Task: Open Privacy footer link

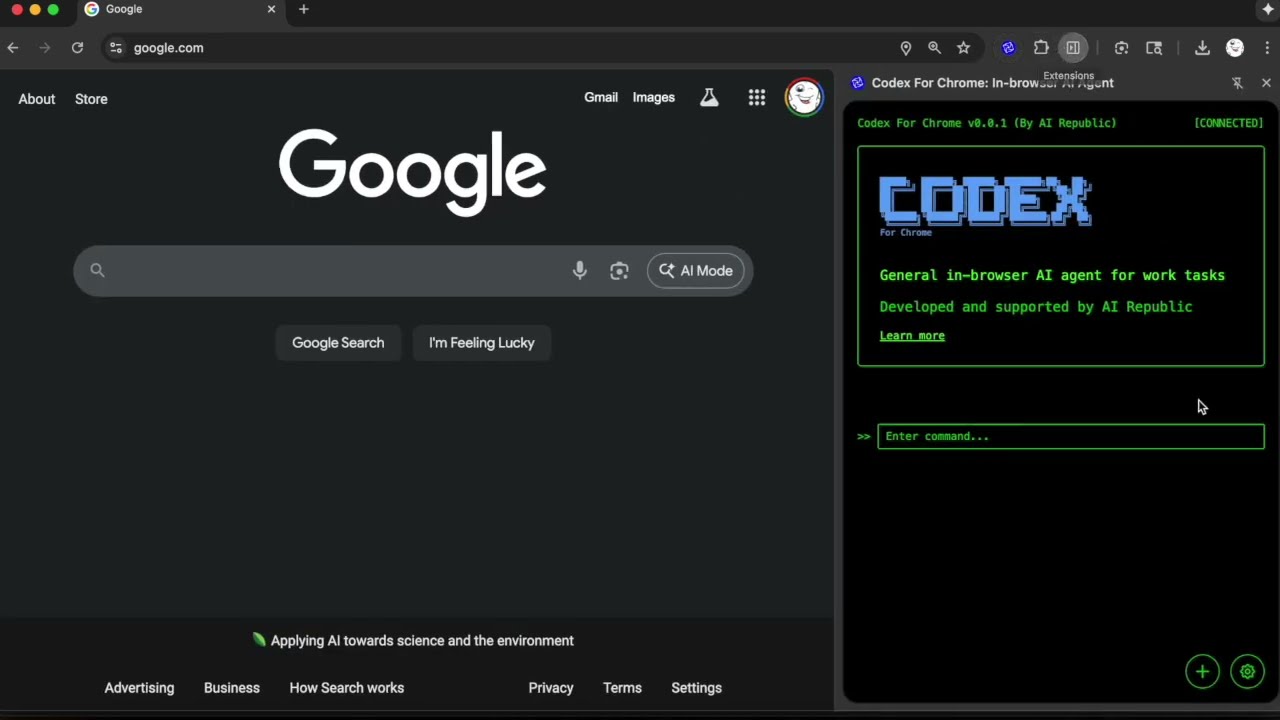Action: pyautogui.click(x=551, y=688)
